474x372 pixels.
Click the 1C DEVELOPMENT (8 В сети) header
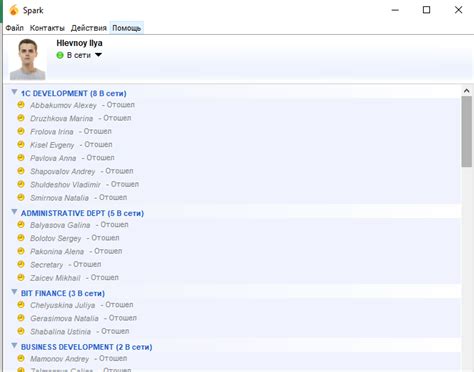click(x=74, y=93)
